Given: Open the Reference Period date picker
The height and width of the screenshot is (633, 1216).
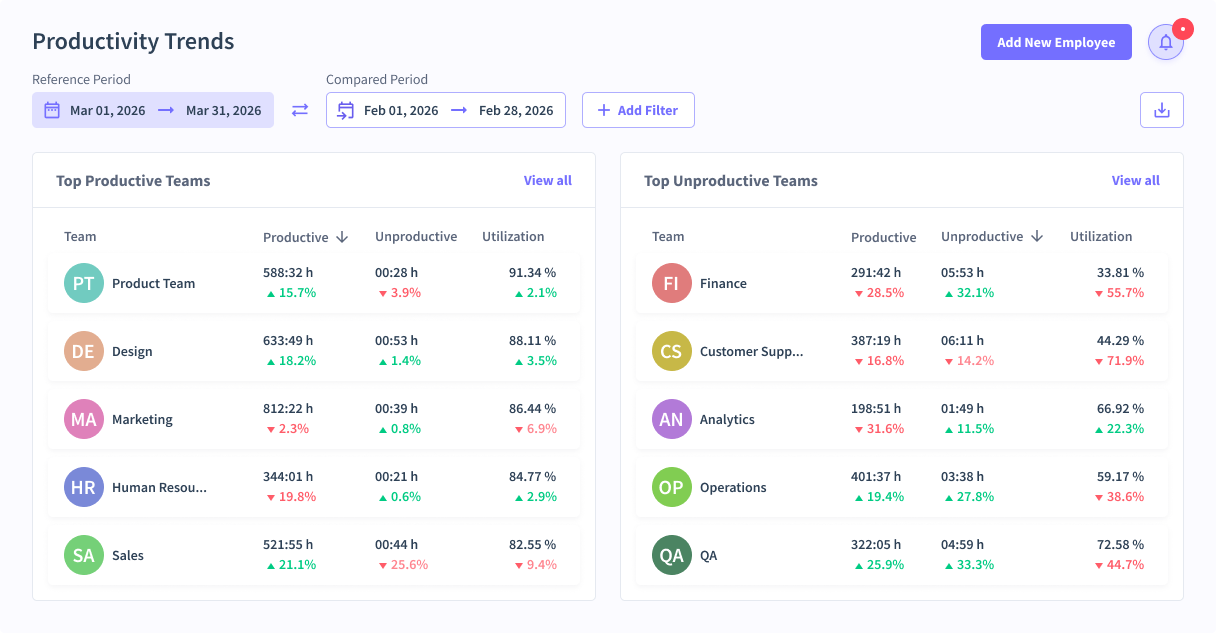Looking at the screenshot, I should pyautogui.click(x=153, y=110).
